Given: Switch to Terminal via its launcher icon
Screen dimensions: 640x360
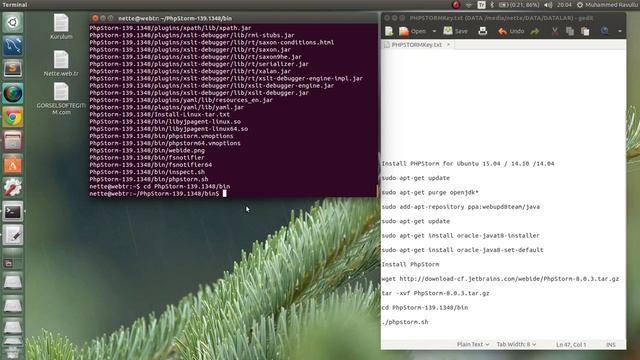Looking at the screenshot, I should tap(13, 212).
